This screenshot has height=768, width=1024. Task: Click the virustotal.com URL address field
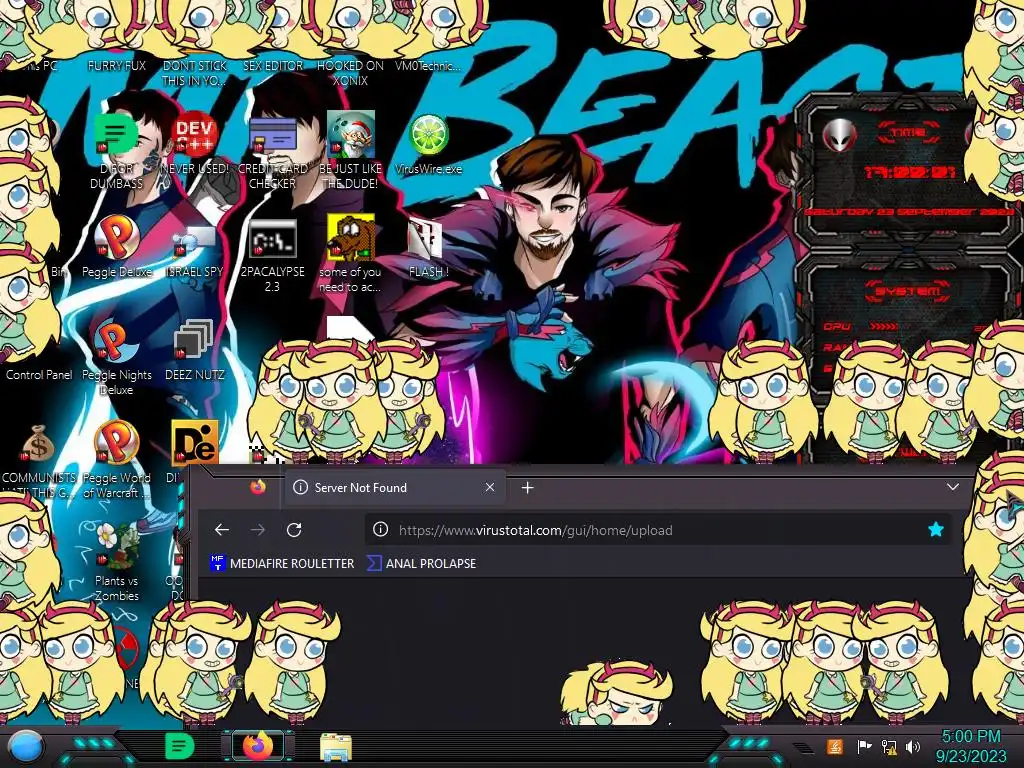(656, 530)
